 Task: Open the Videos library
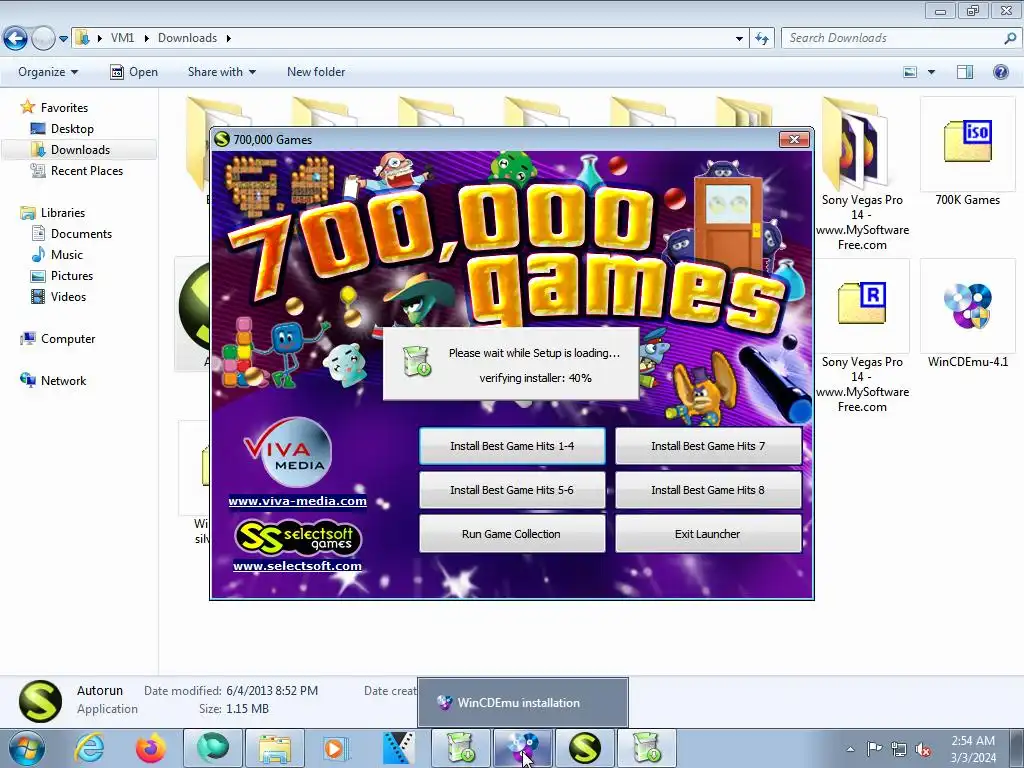pos(68,296)
